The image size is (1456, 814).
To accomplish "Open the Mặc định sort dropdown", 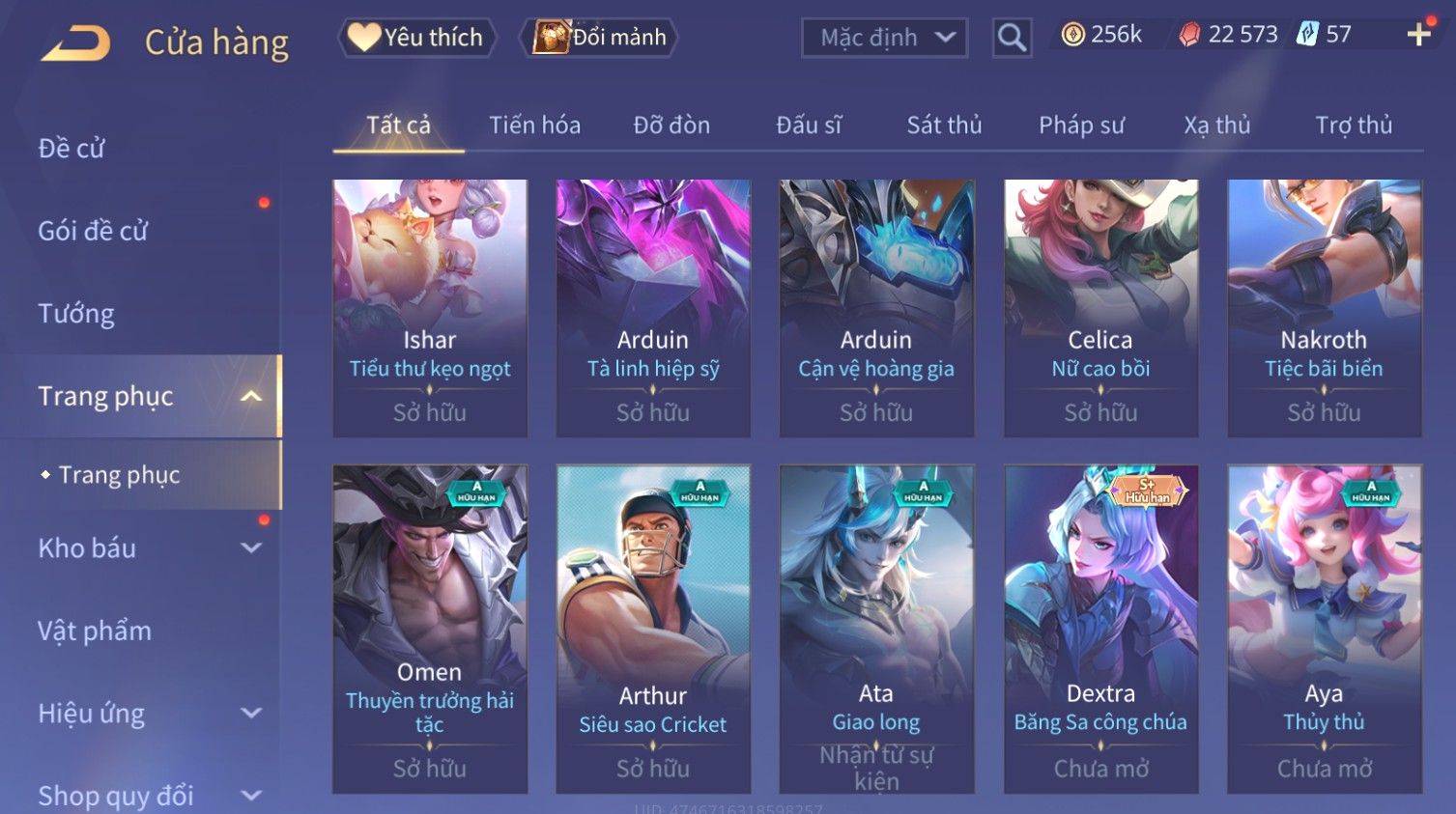I will (884, 38).
